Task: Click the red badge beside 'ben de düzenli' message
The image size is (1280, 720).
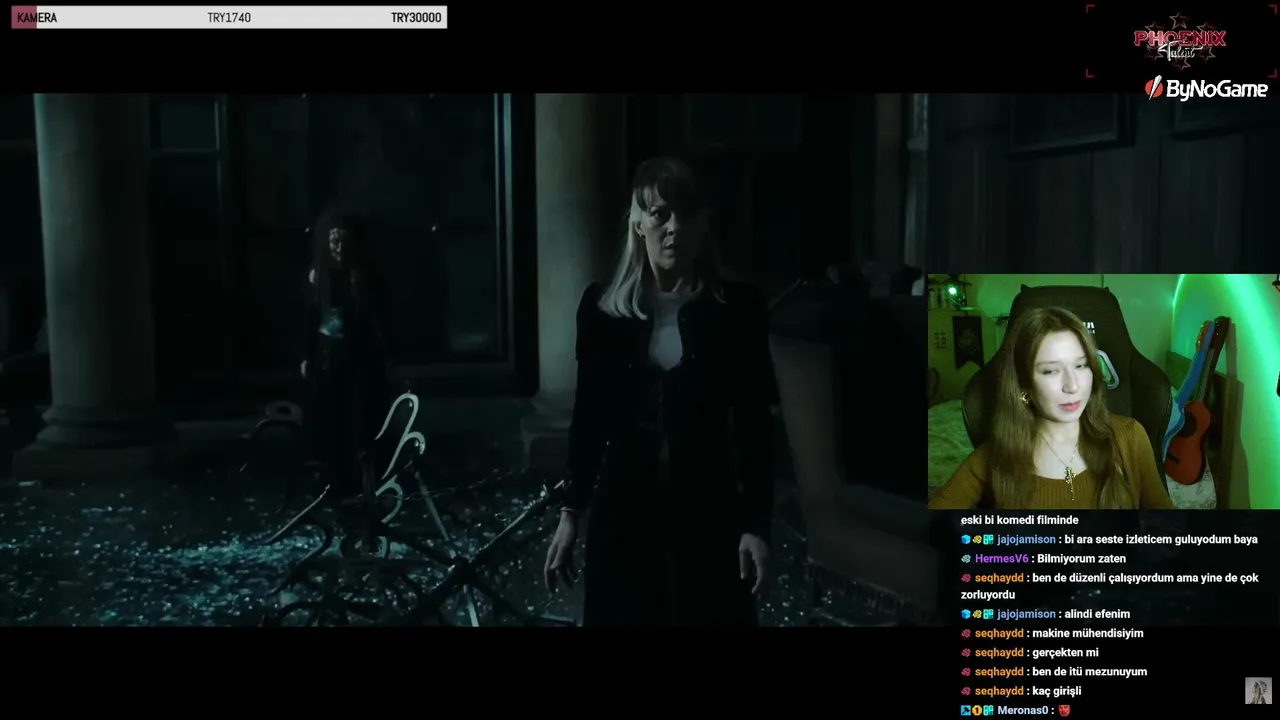Action: [966, 578]
